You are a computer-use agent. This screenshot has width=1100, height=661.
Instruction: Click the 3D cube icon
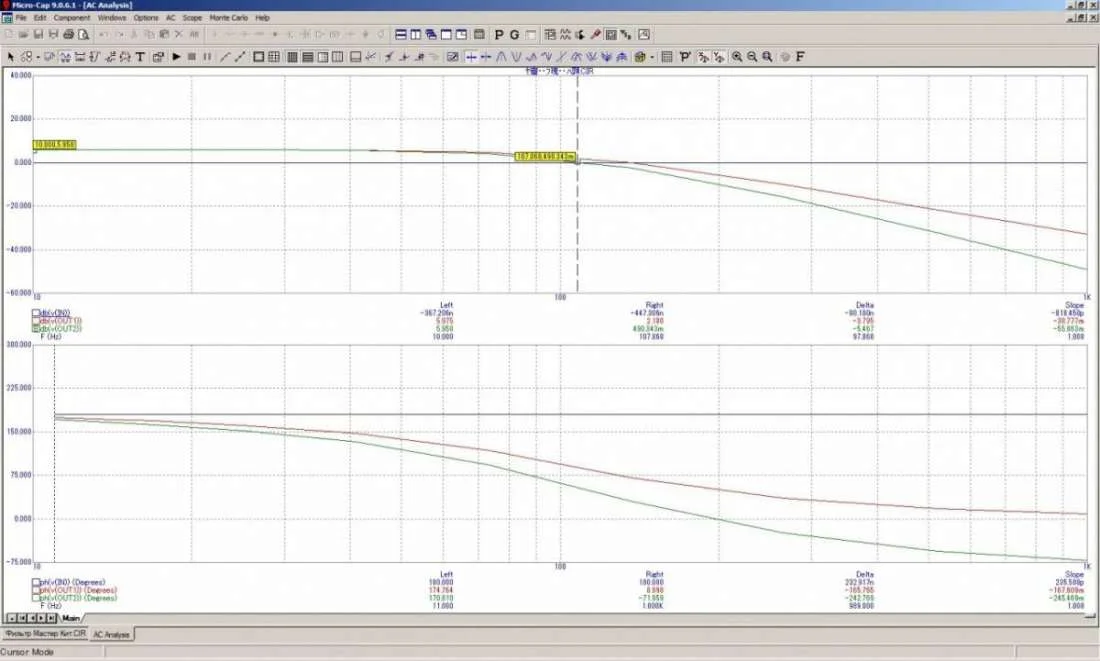click(x=639, y=57)
